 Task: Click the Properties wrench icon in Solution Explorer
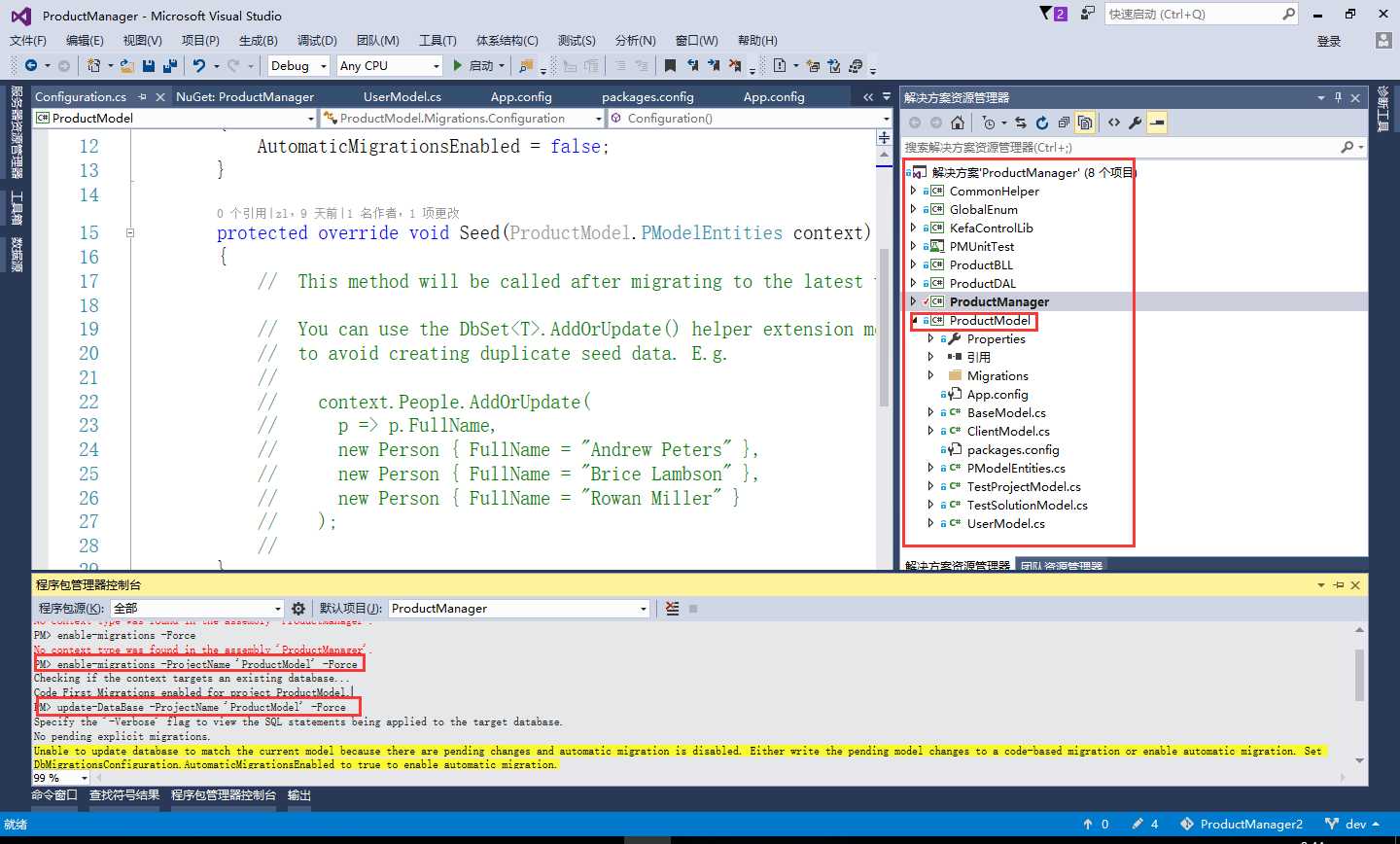[1135, 123]
